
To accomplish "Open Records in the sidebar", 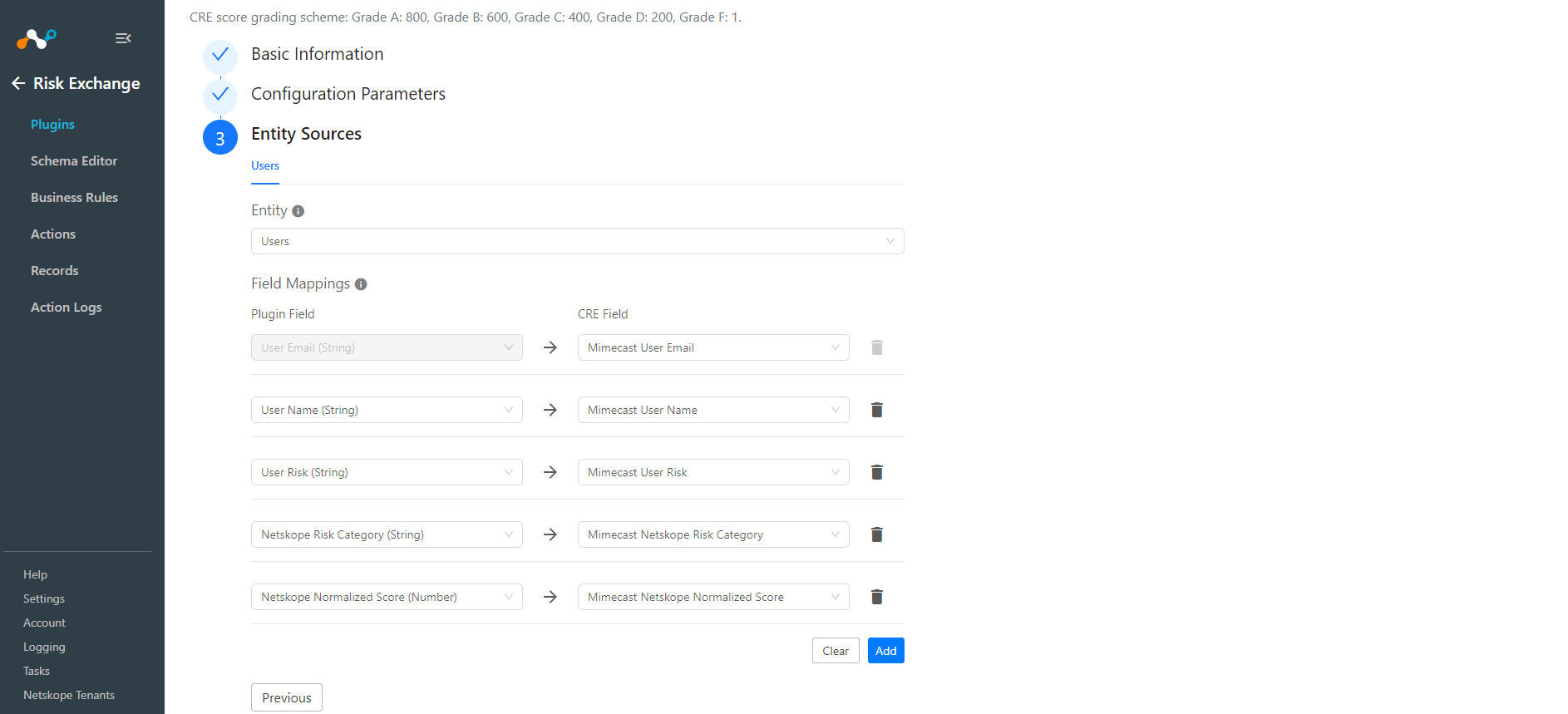I will pyautogui.click(x=54, y=270).
